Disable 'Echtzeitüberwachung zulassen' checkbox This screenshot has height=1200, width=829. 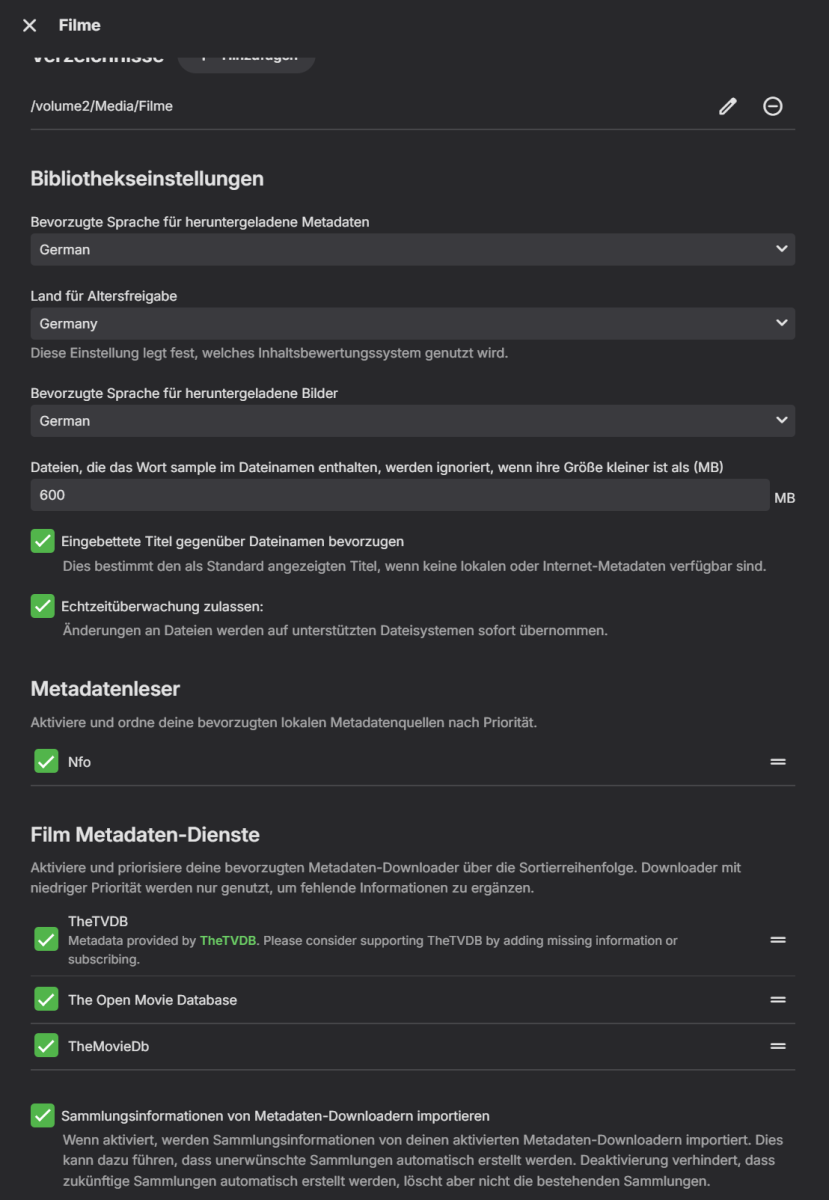click(x=43, y=606)
